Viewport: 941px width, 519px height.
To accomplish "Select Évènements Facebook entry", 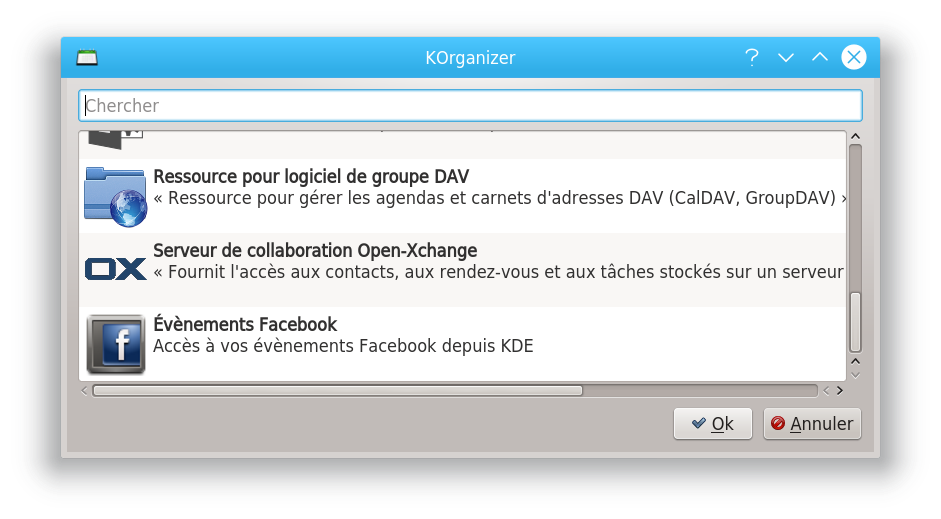I will click(462, 344).
